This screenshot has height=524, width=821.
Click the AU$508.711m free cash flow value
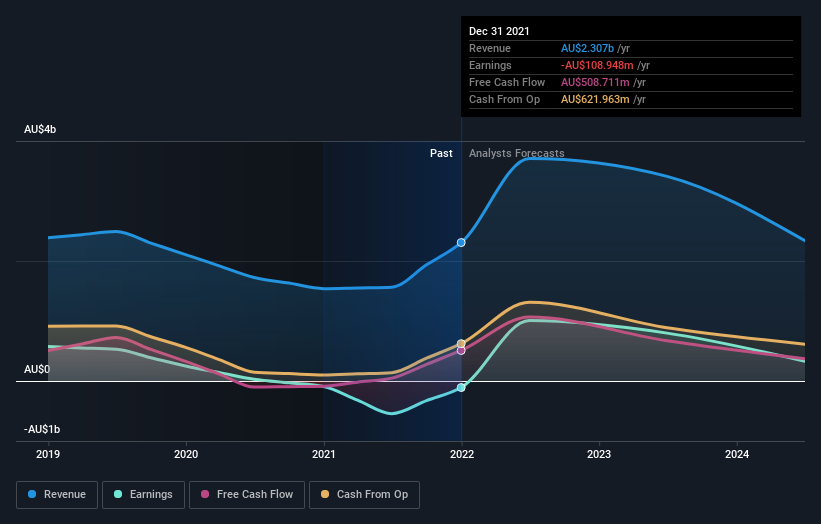pos(595,82)
